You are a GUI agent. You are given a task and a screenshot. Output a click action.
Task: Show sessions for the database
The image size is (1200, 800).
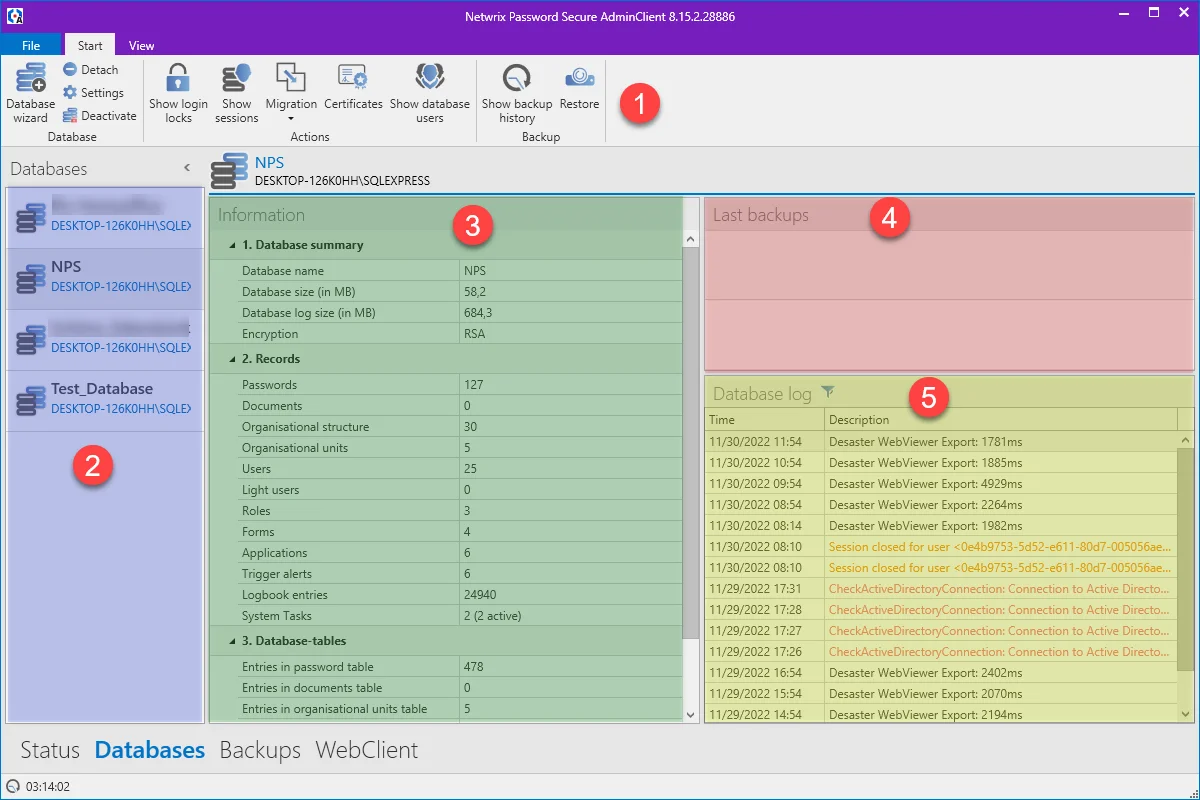[237, 92]
